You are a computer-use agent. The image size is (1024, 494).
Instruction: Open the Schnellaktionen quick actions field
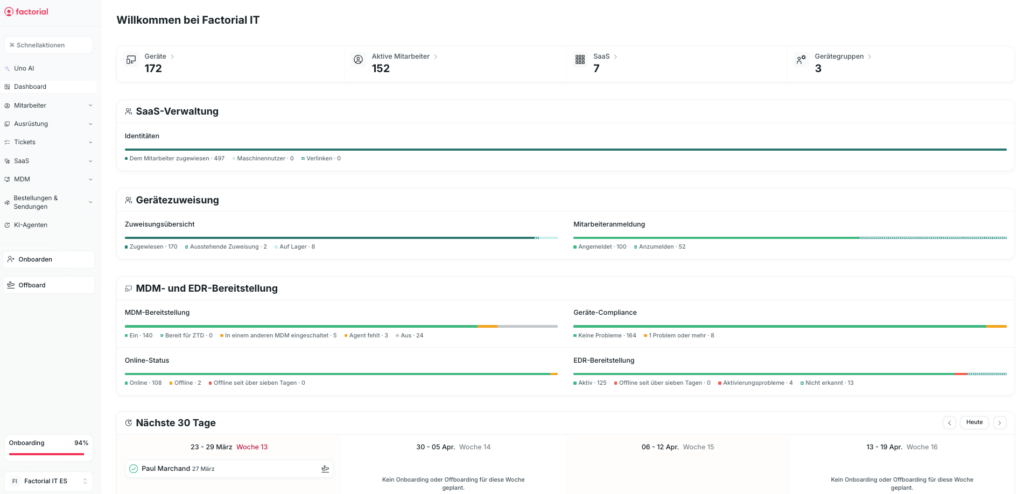[x=48, y=45]
